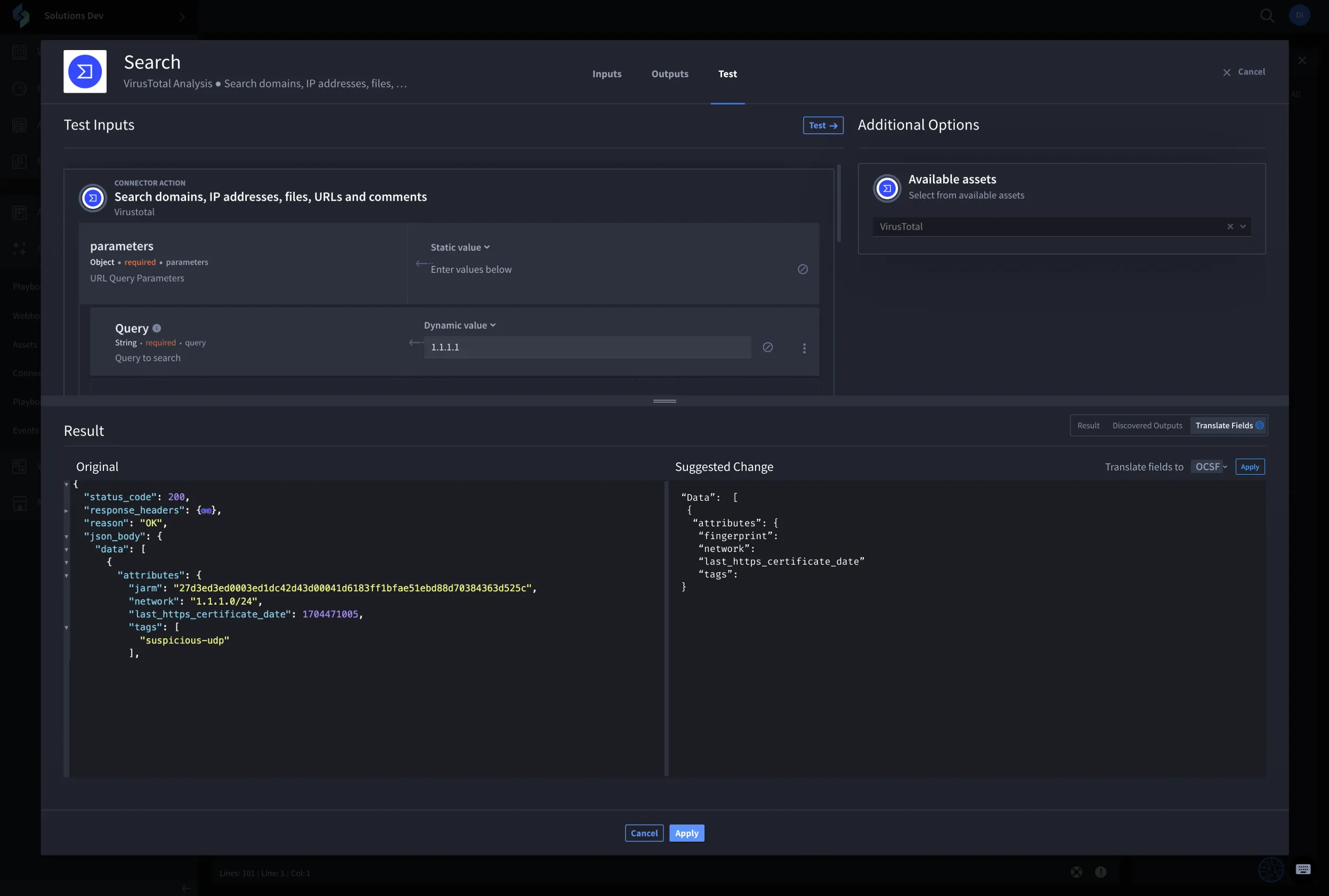Collapse the tags array node
The width and height of the screenshot is (1329, 896).
pyautogui.click(x=66, y=628)
